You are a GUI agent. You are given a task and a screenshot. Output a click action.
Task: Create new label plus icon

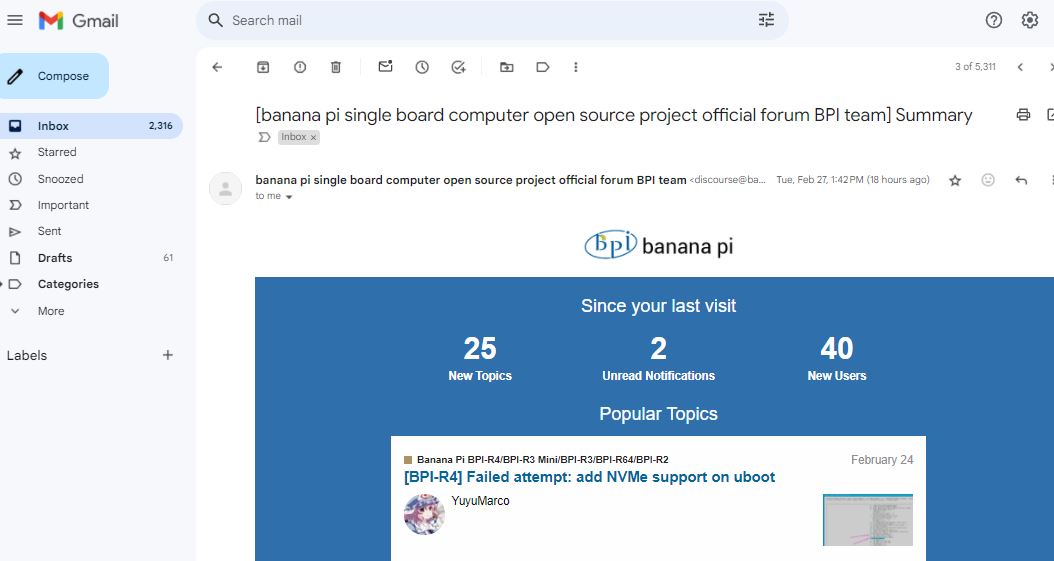point(168,355)
